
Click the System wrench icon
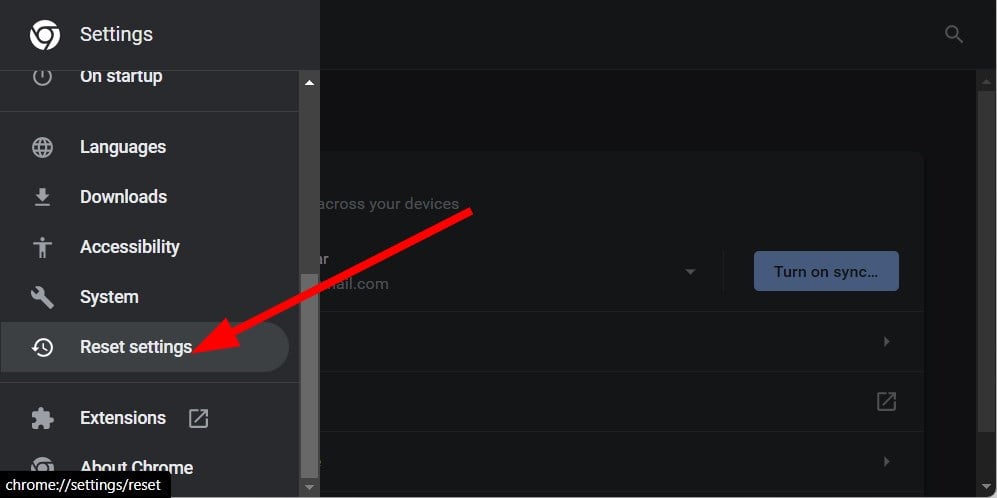[x=42, y=297]
